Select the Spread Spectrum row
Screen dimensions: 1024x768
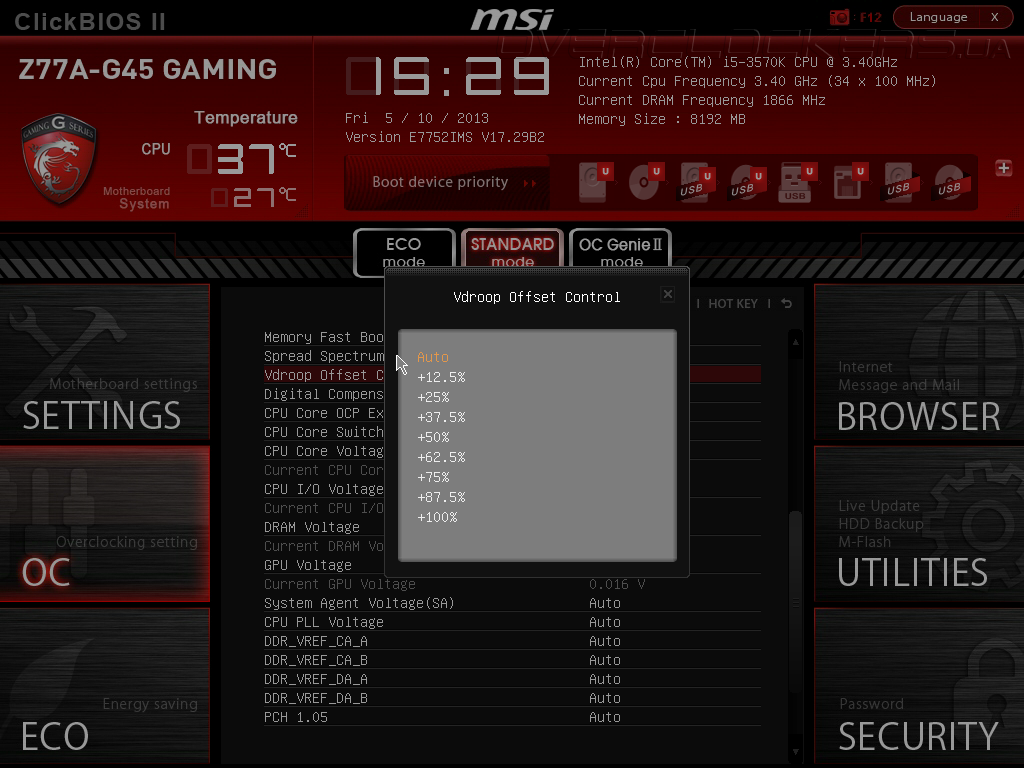point(324,357)
